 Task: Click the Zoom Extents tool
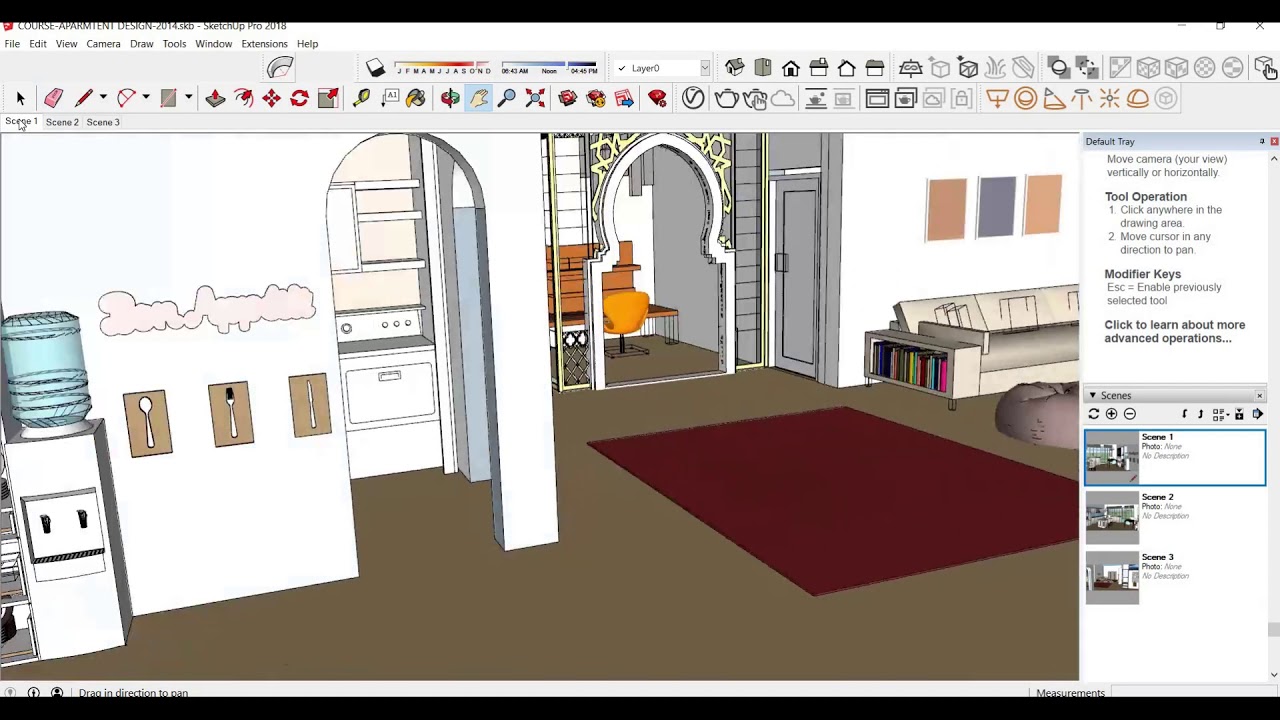535,98
